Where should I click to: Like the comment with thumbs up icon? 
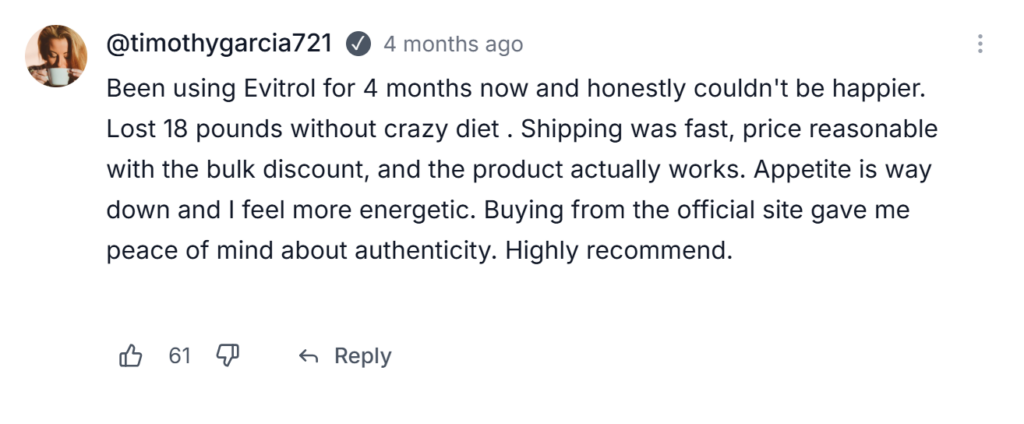point(131,356)
